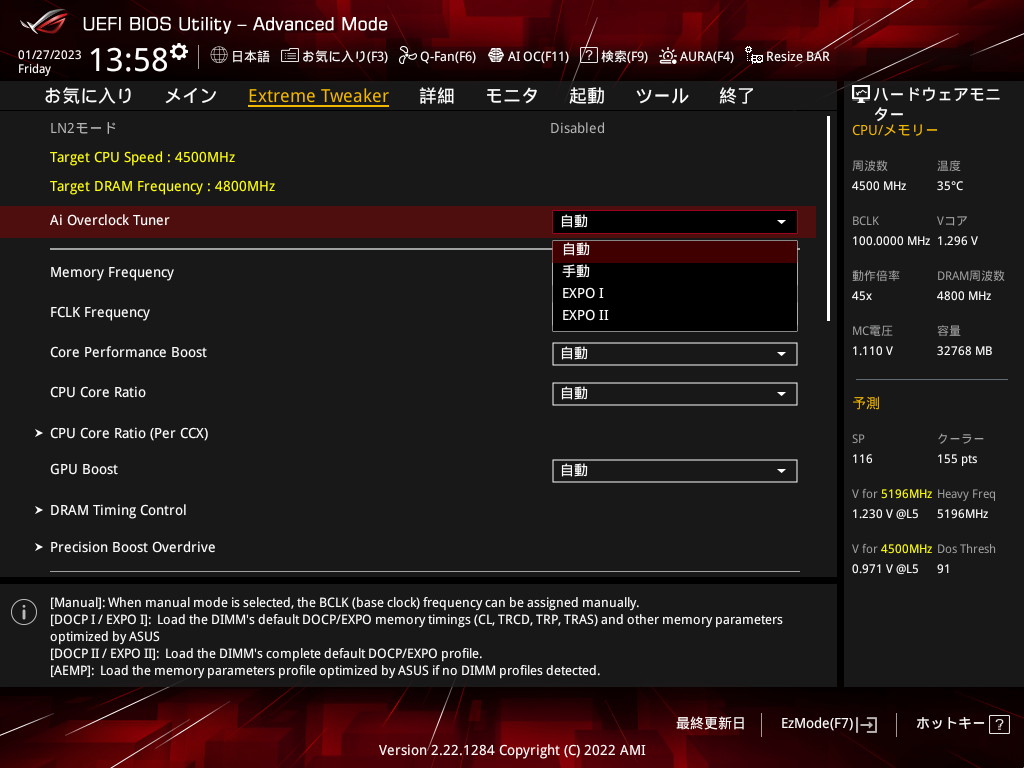Launch AI OC guide icon (F11)
This screenshot has height=768, width=1024.
tap(496, 56)
